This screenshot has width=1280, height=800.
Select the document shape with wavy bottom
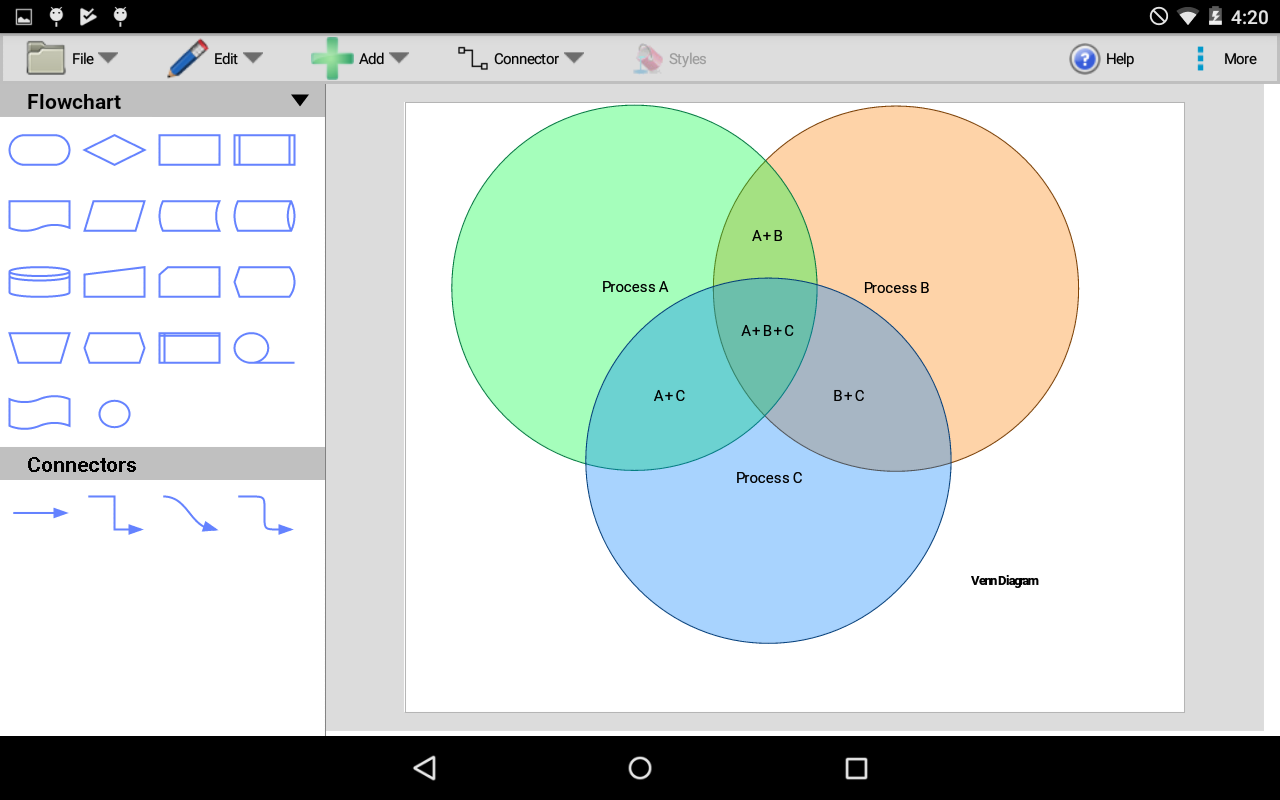pyautogui.click(x=40, y=216)
